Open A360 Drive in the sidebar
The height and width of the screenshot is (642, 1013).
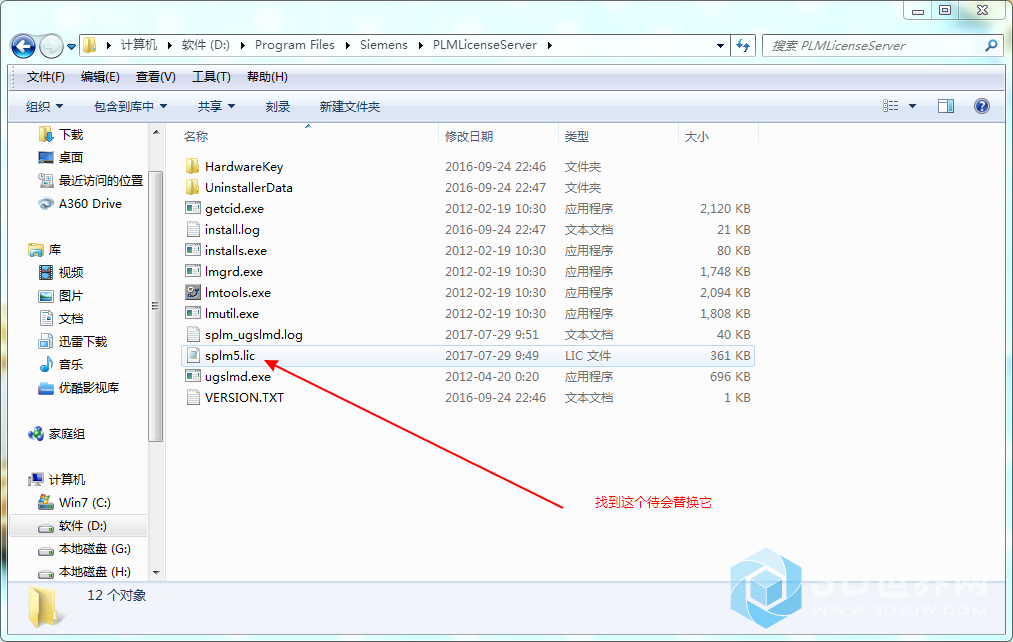click(x=90, y=203)
